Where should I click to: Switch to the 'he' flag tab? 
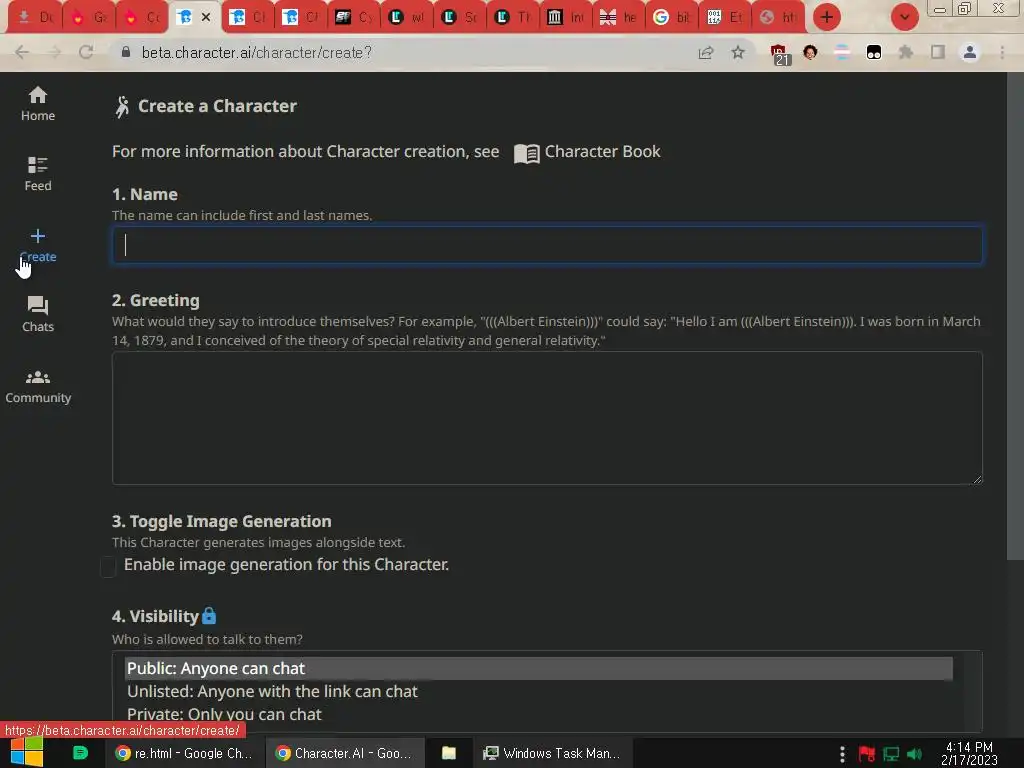coord(620,18)
